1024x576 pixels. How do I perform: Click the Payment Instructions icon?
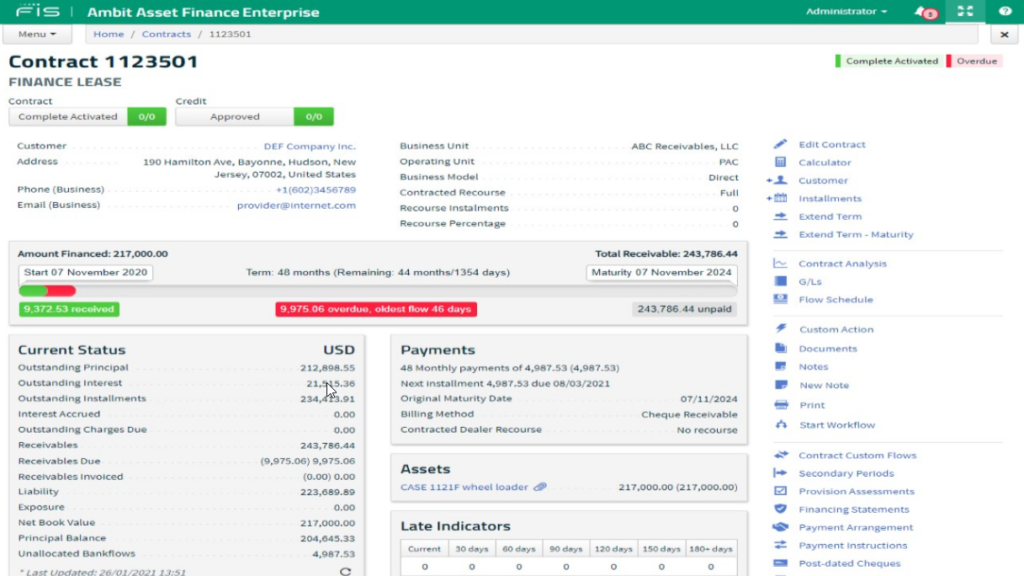click(x=780, y=545)
